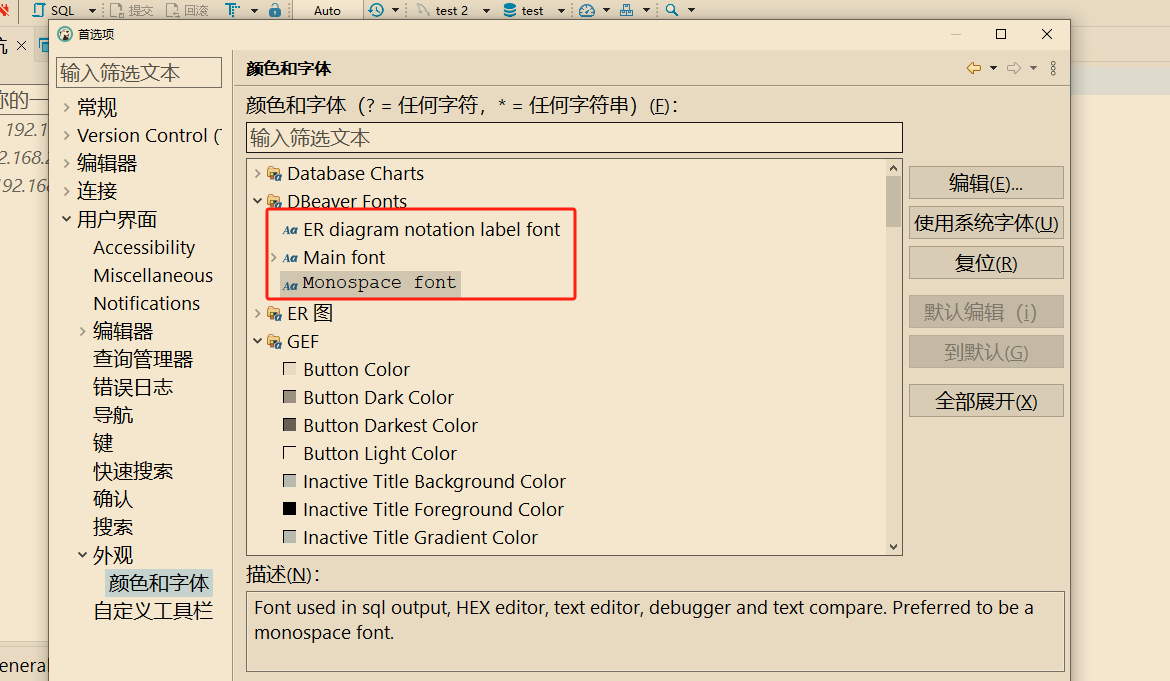Expand the Version Control tree node
Image resolution: width=1170 pixels, height=681 pixels.
(x=66, y=136)
